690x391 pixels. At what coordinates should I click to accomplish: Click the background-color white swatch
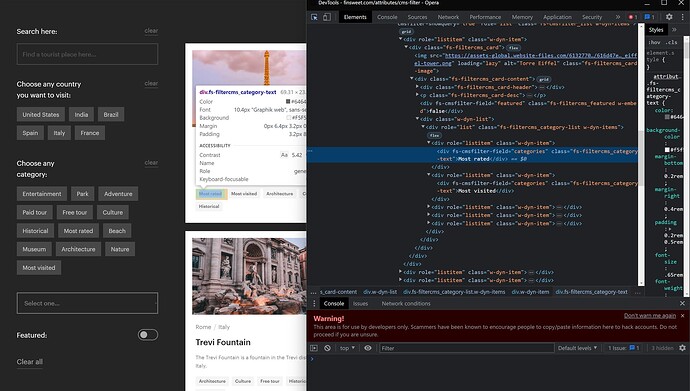click(667, 150)
